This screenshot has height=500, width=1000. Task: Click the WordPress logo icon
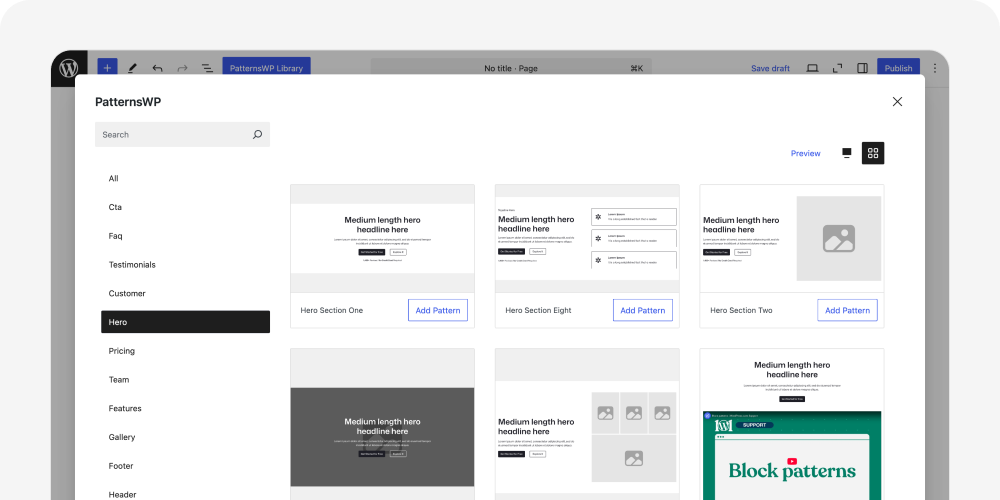point(69,68)
